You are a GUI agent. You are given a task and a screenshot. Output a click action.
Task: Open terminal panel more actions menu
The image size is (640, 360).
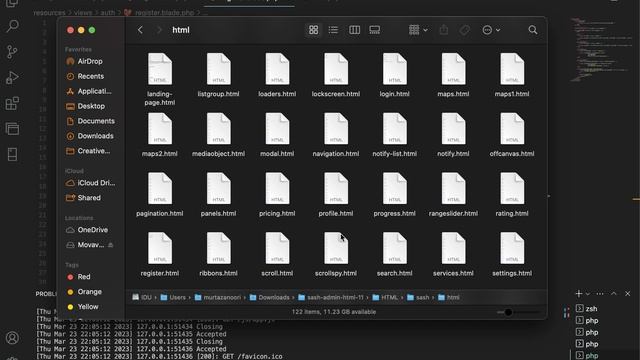click(600, 293)
